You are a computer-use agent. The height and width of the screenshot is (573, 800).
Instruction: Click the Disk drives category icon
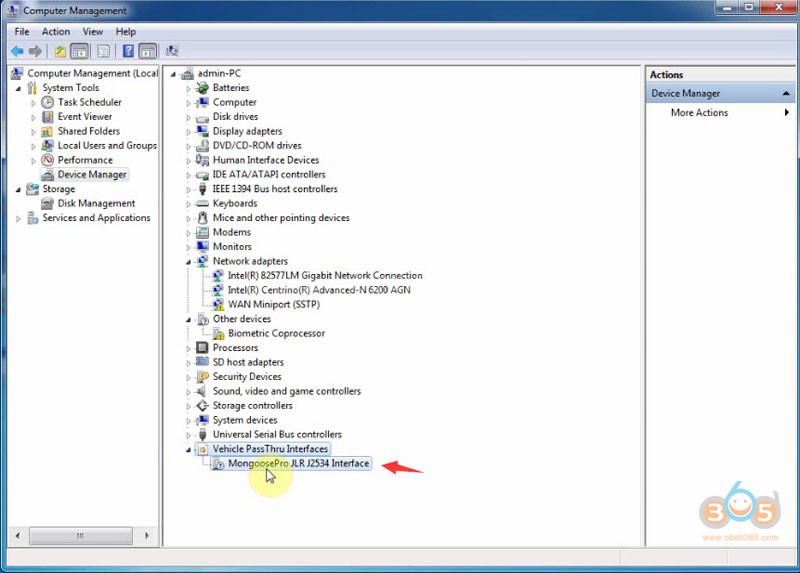pos(203,117)
